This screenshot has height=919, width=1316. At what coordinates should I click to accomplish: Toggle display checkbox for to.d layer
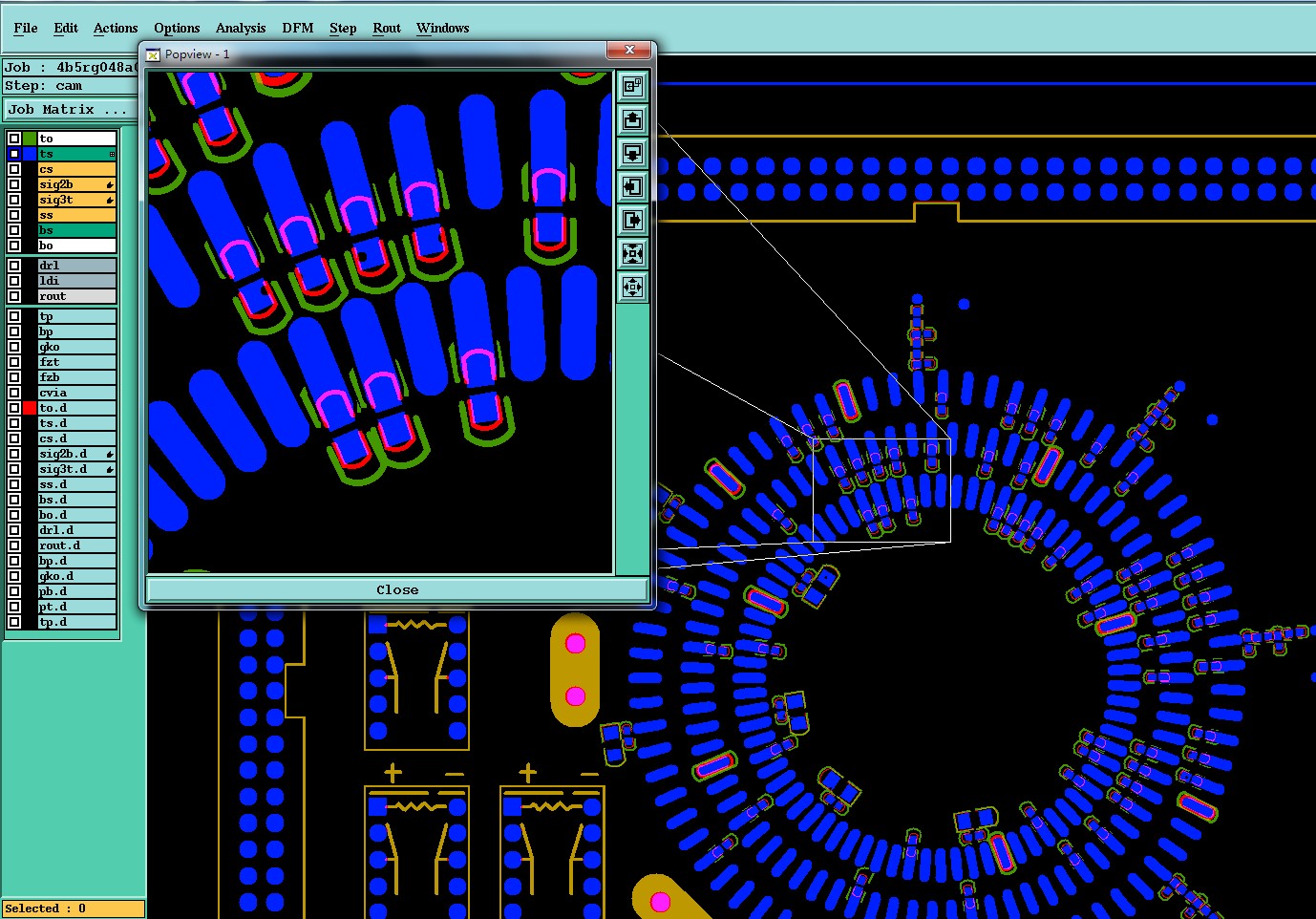point(14,408)
